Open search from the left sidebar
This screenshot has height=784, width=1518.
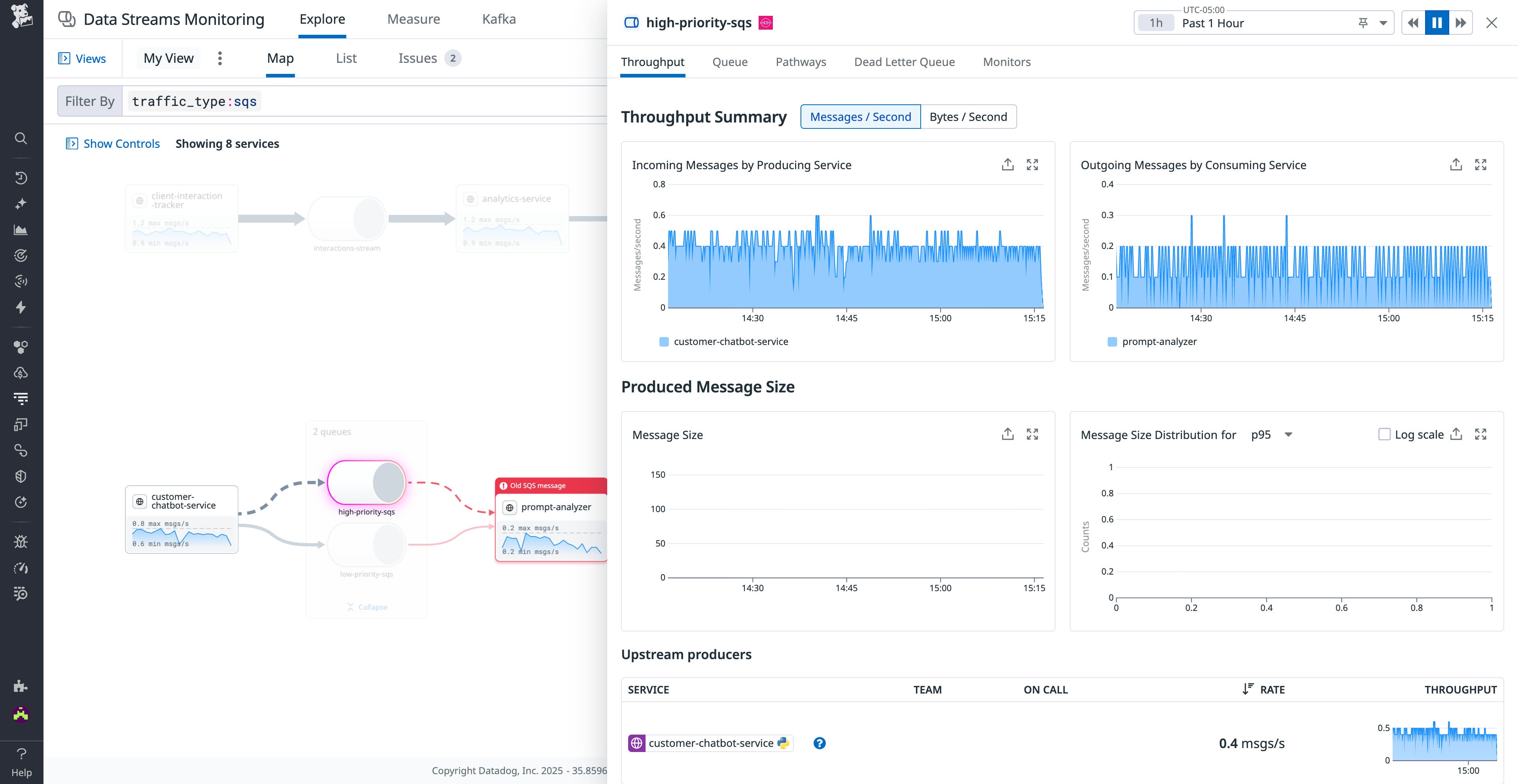point(21,138)
